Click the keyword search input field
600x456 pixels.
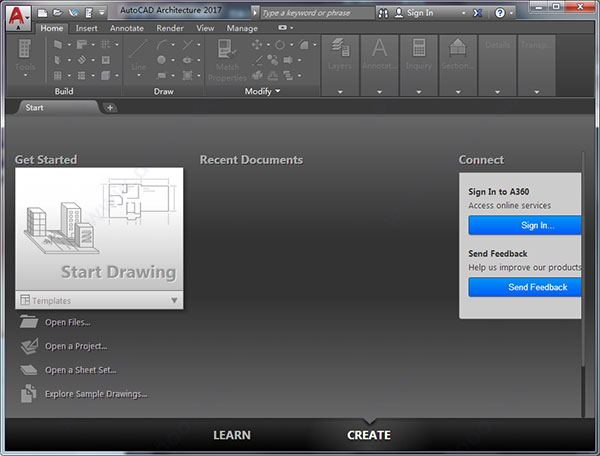tap(317, 13)
